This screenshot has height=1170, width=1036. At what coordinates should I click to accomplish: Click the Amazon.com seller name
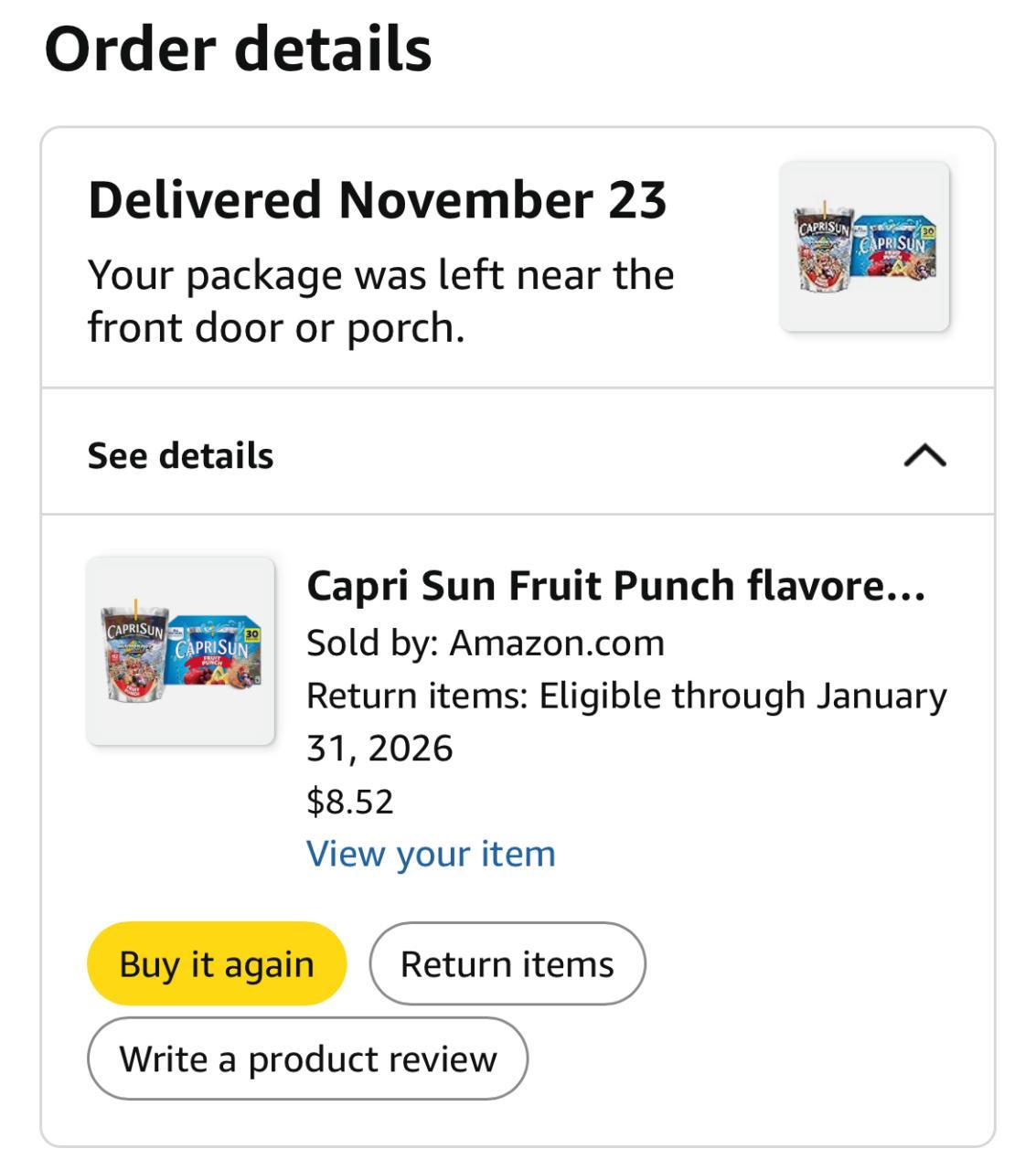point(557,643)
